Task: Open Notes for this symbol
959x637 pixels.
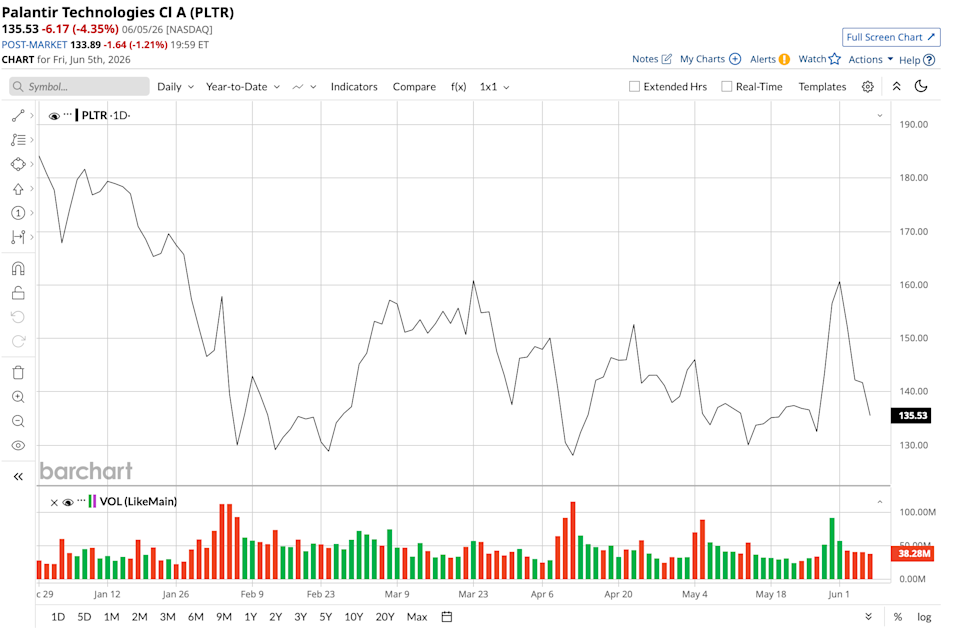Action: tap(652, 59)
